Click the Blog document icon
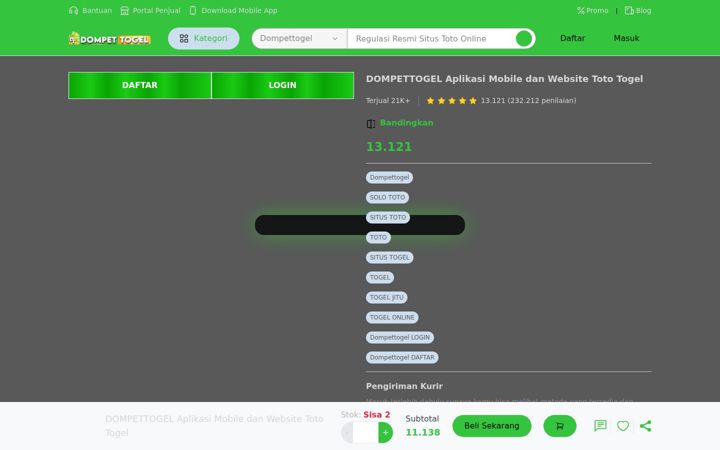 click(x=629, y=11)
